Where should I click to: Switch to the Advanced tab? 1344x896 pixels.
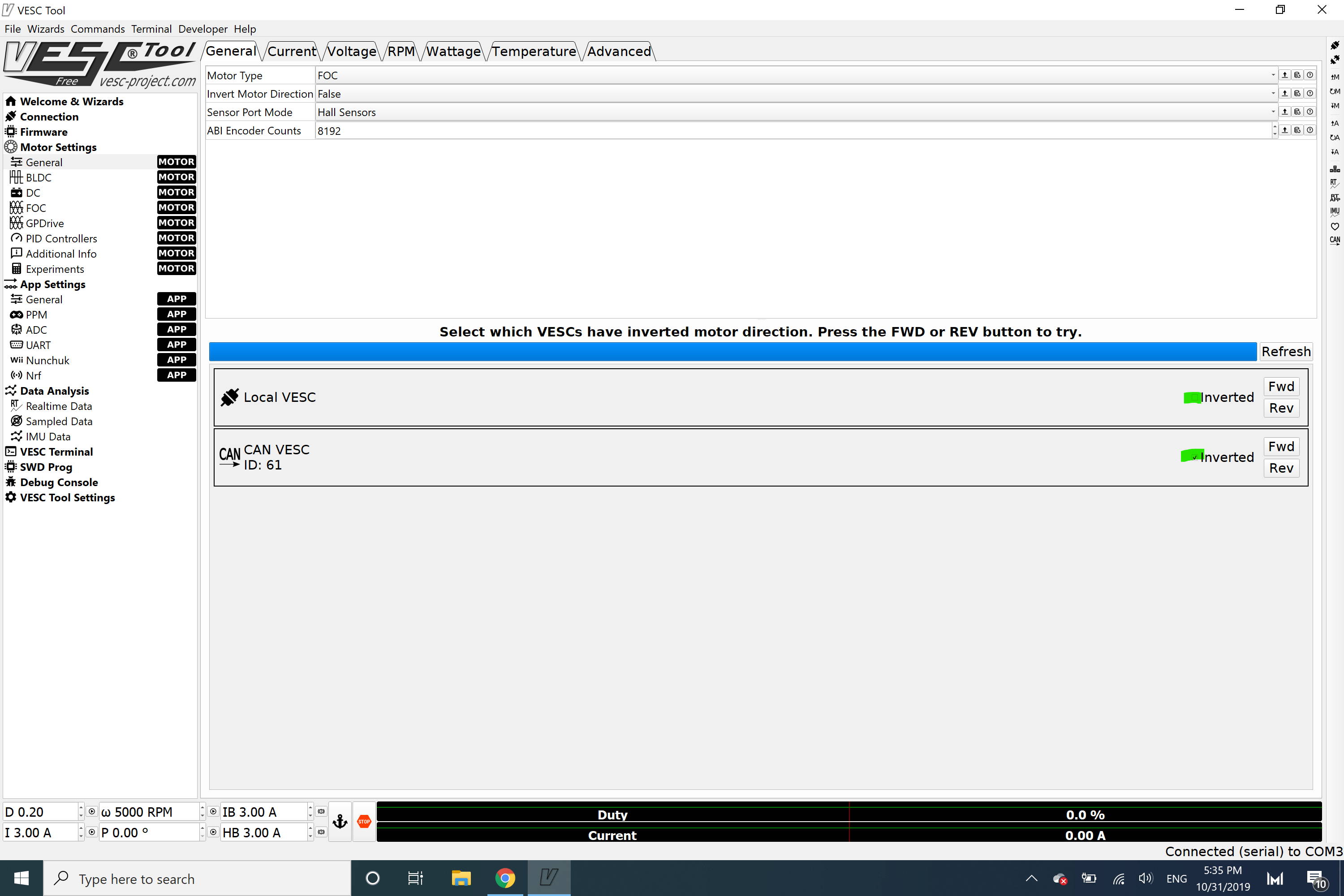tap(619, 52)
